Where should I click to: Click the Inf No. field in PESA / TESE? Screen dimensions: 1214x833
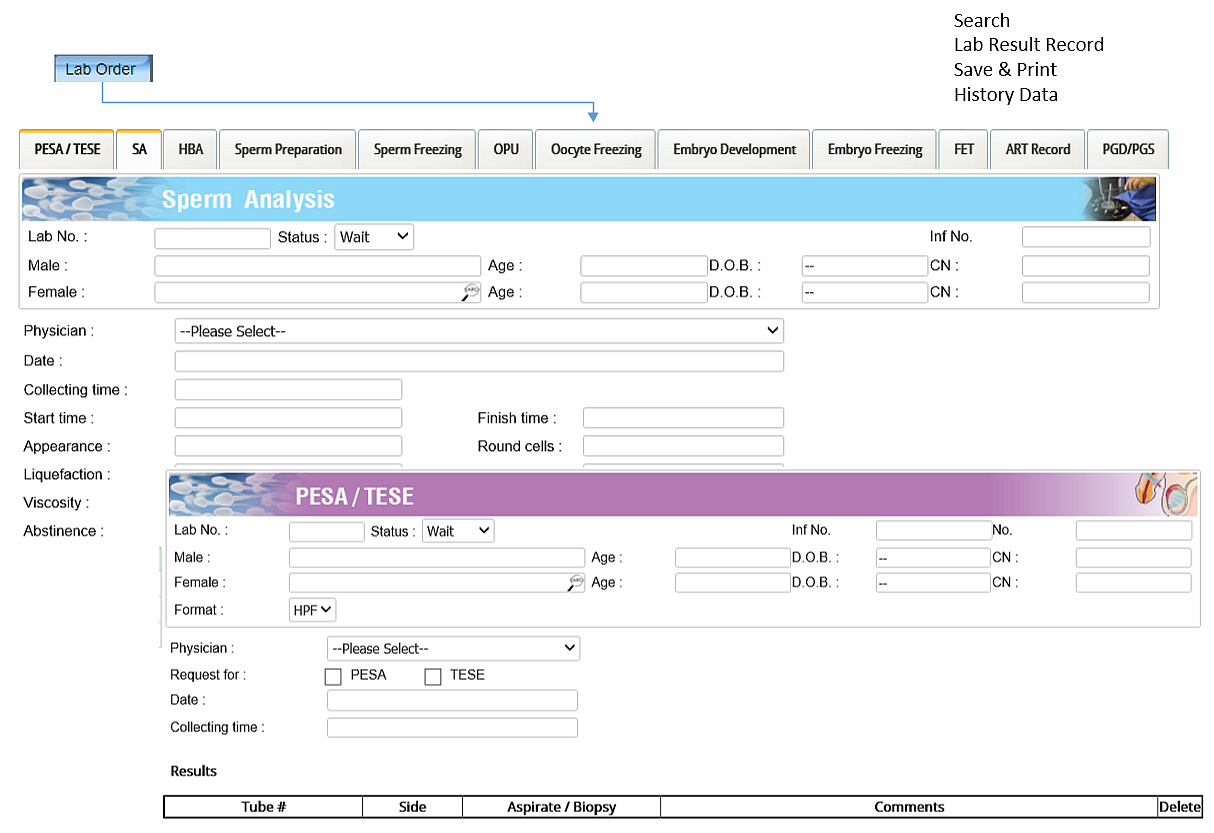pyautogui.click(x=934, y=531)
